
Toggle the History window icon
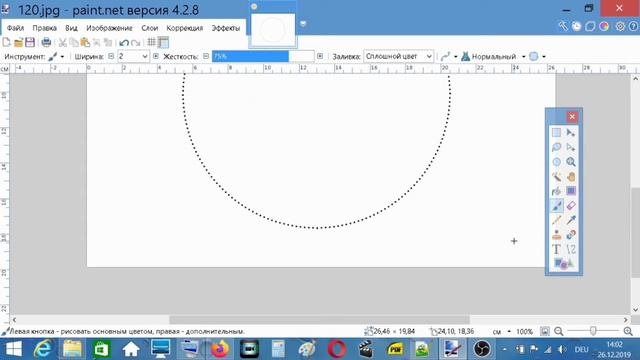(576, 27)
